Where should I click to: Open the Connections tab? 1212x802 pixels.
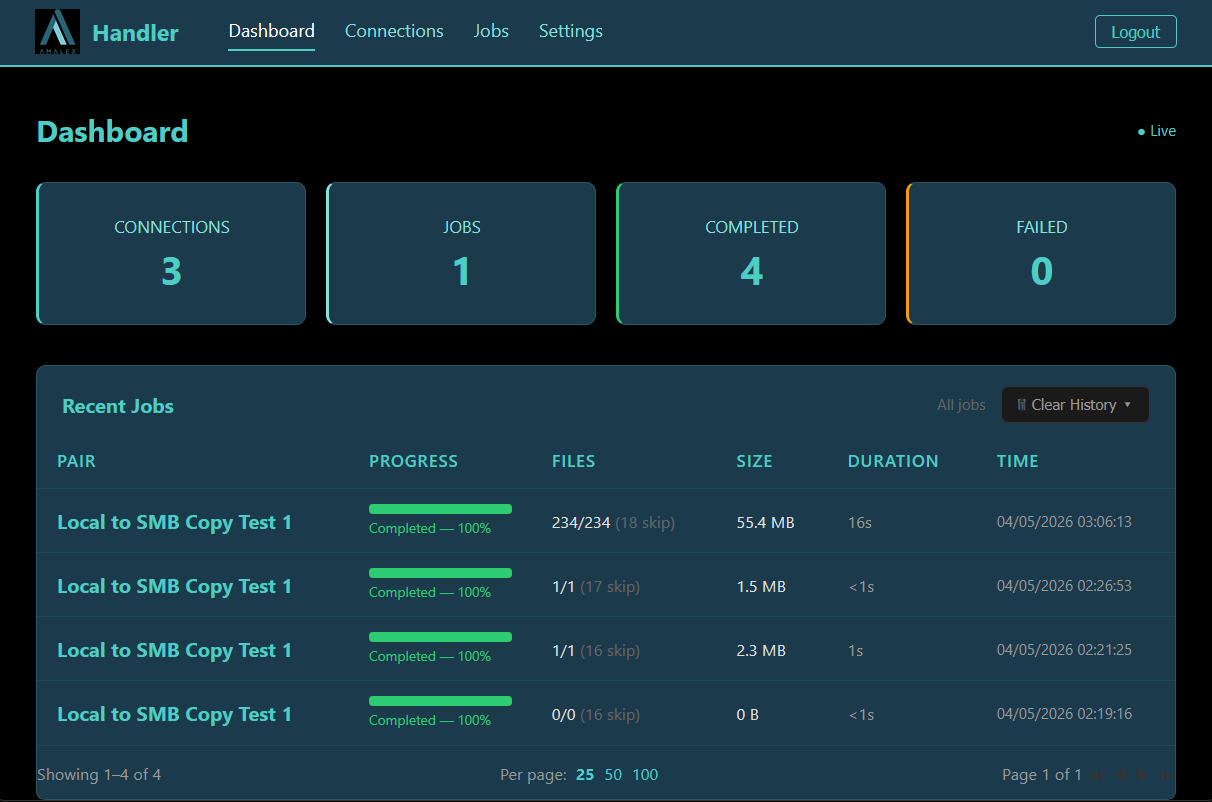pyautogui.click(x=394, y=31)
